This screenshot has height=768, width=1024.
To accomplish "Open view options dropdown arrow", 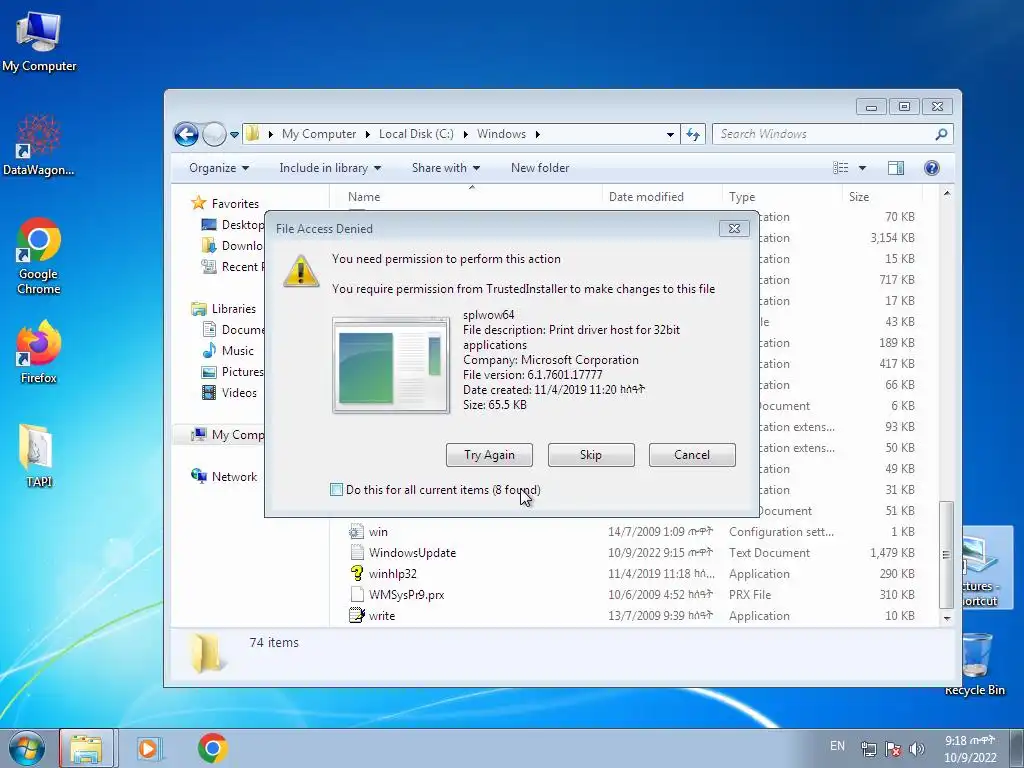I will click(x=862, y=168).
